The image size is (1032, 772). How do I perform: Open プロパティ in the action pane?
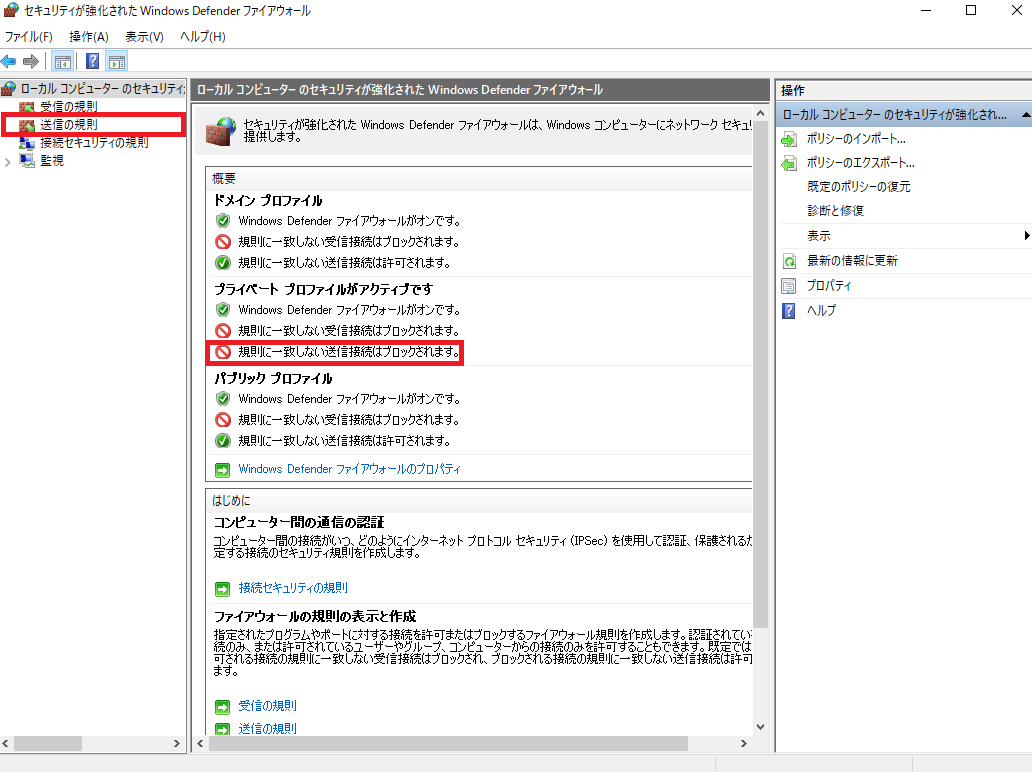pyautogui.click(x=829, y=286)
